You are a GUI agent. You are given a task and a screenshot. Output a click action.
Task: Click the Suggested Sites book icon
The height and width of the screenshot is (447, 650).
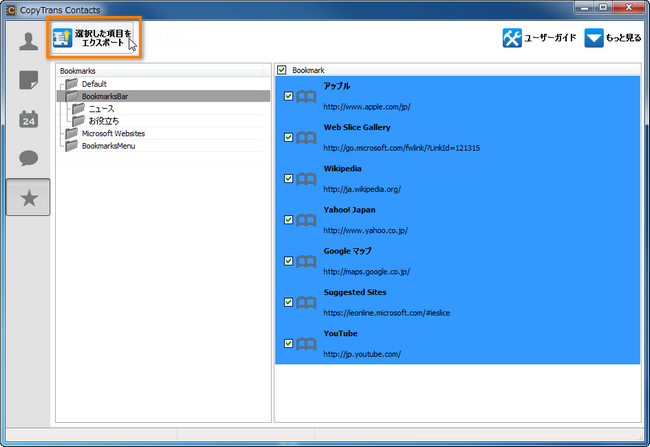[306, 302]
